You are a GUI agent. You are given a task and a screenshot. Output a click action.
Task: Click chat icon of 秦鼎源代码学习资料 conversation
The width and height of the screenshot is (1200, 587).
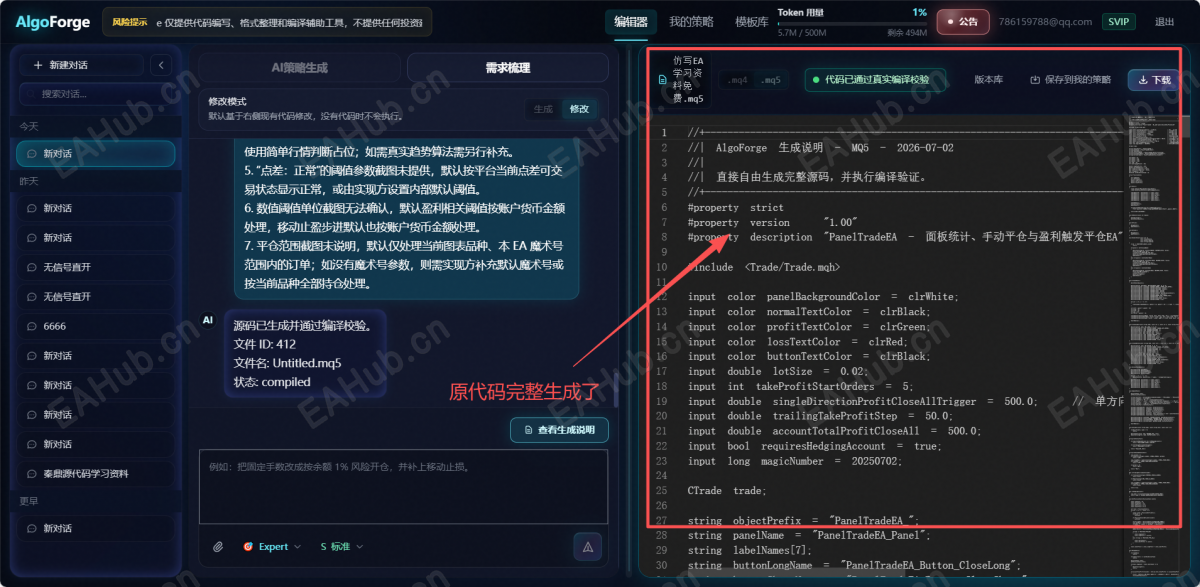pyautogui.click(x=32, y=473)
